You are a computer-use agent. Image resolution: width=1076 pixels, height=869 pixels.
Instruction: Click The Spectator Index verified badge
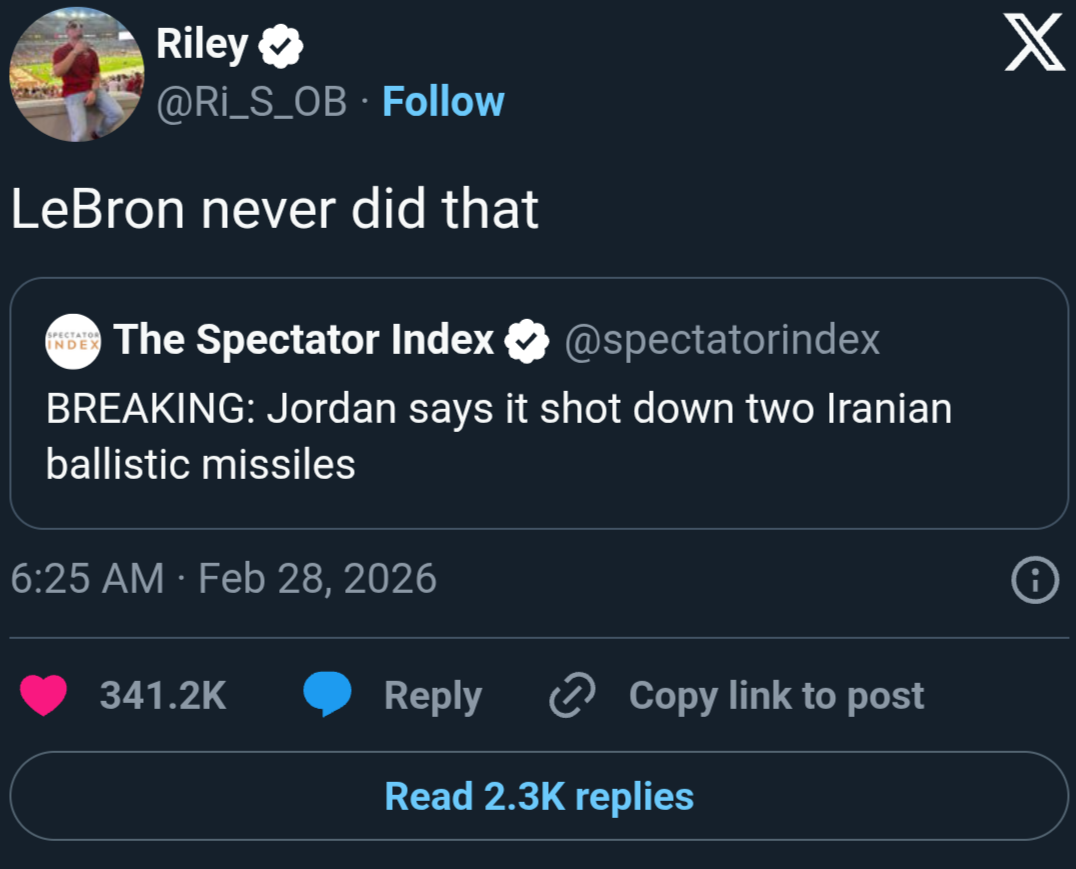pos(526,341)
